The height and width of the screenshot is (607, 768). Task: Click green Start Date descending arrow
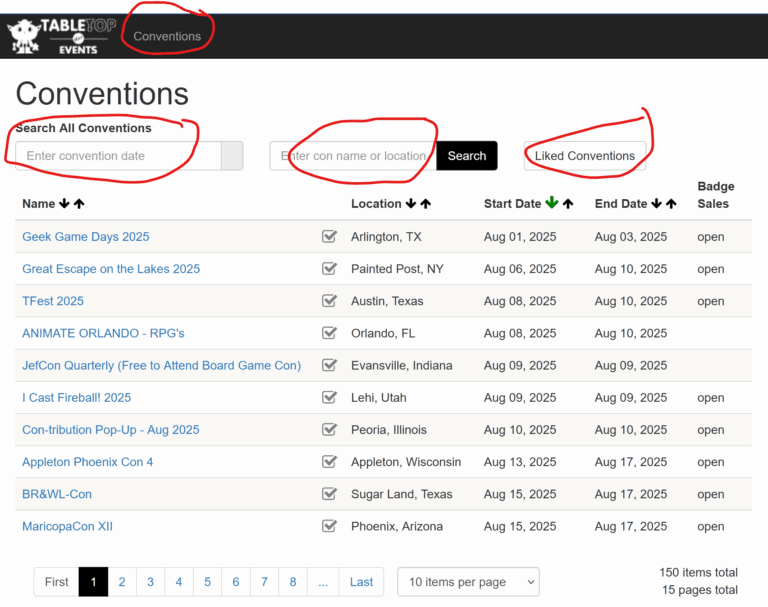(x=551, y=204)
